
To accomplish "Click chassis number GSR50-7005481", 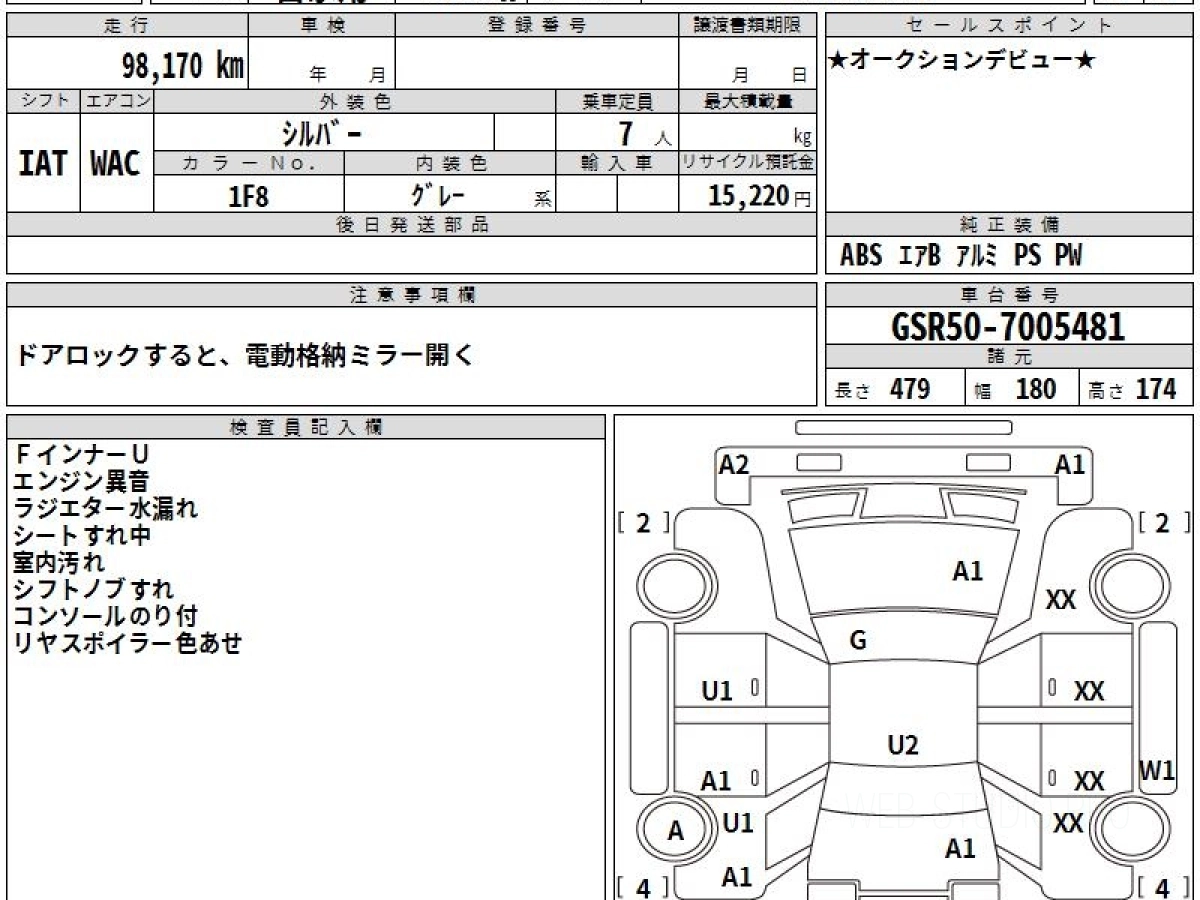I will (1008, 327).
